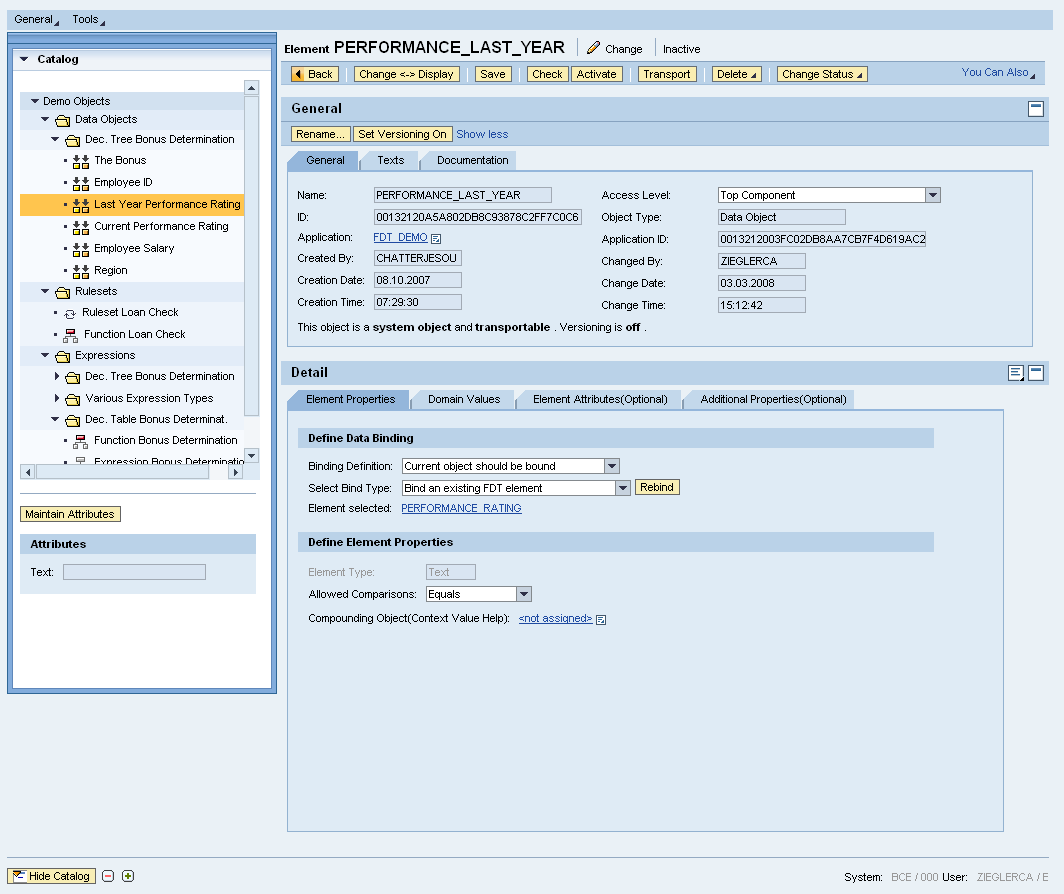Image resolution: width=1064 pixels, height=894 pixels.
Task: Click the red minus icon at bottom
Action: point(108,877)
